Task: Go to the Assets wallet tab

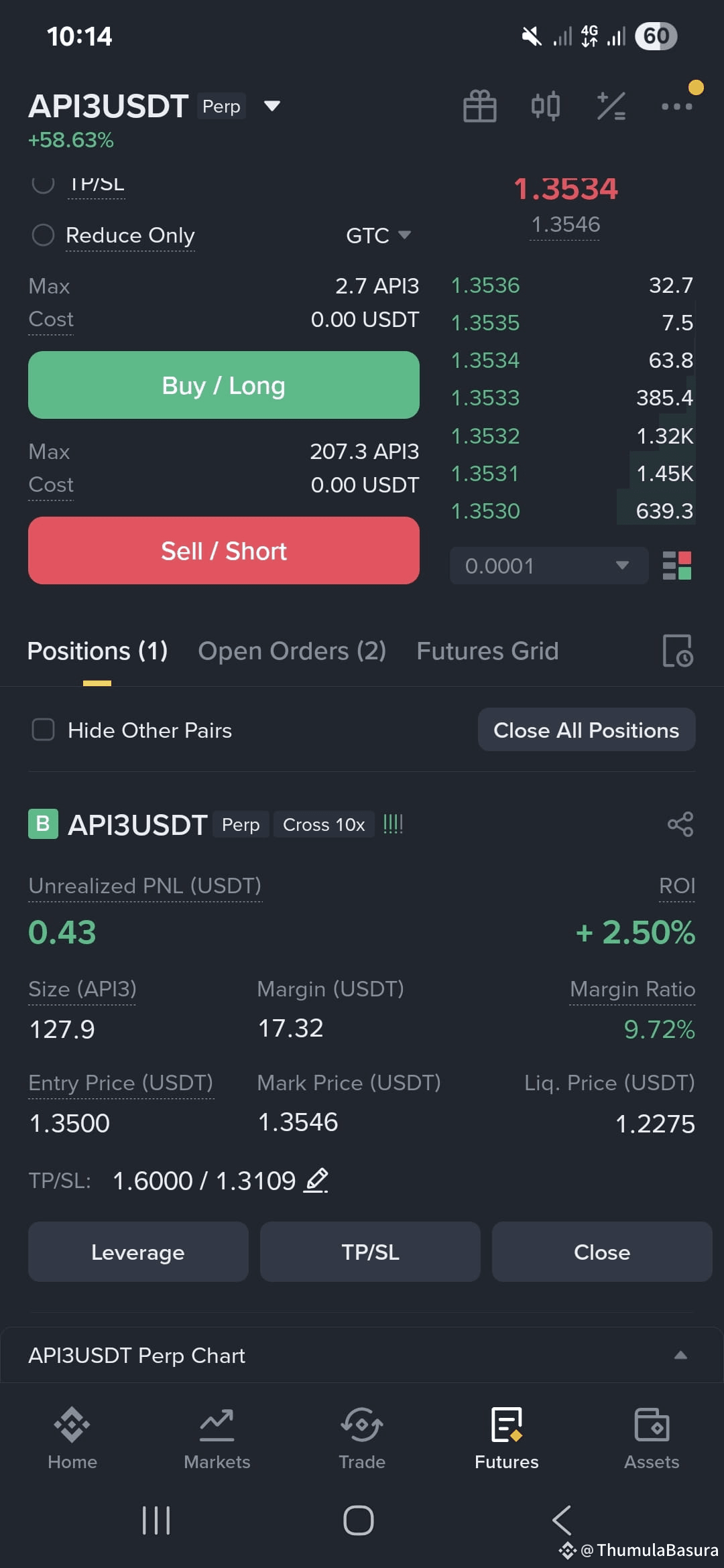Action: (x=652, y=1439)
